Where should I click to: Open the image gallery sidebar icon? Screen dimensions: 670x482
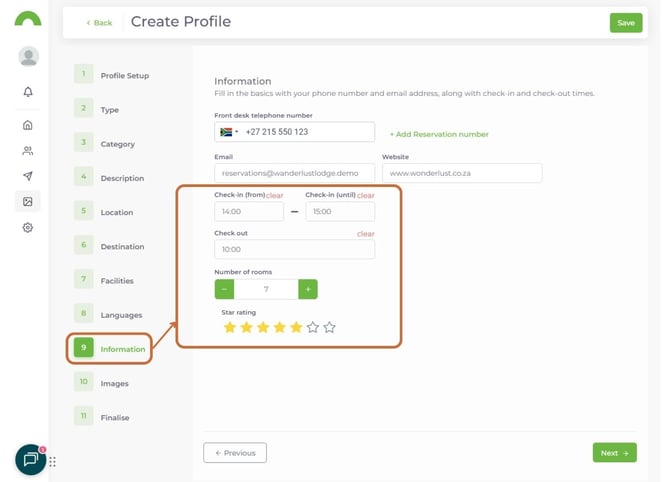click(28, 202)
